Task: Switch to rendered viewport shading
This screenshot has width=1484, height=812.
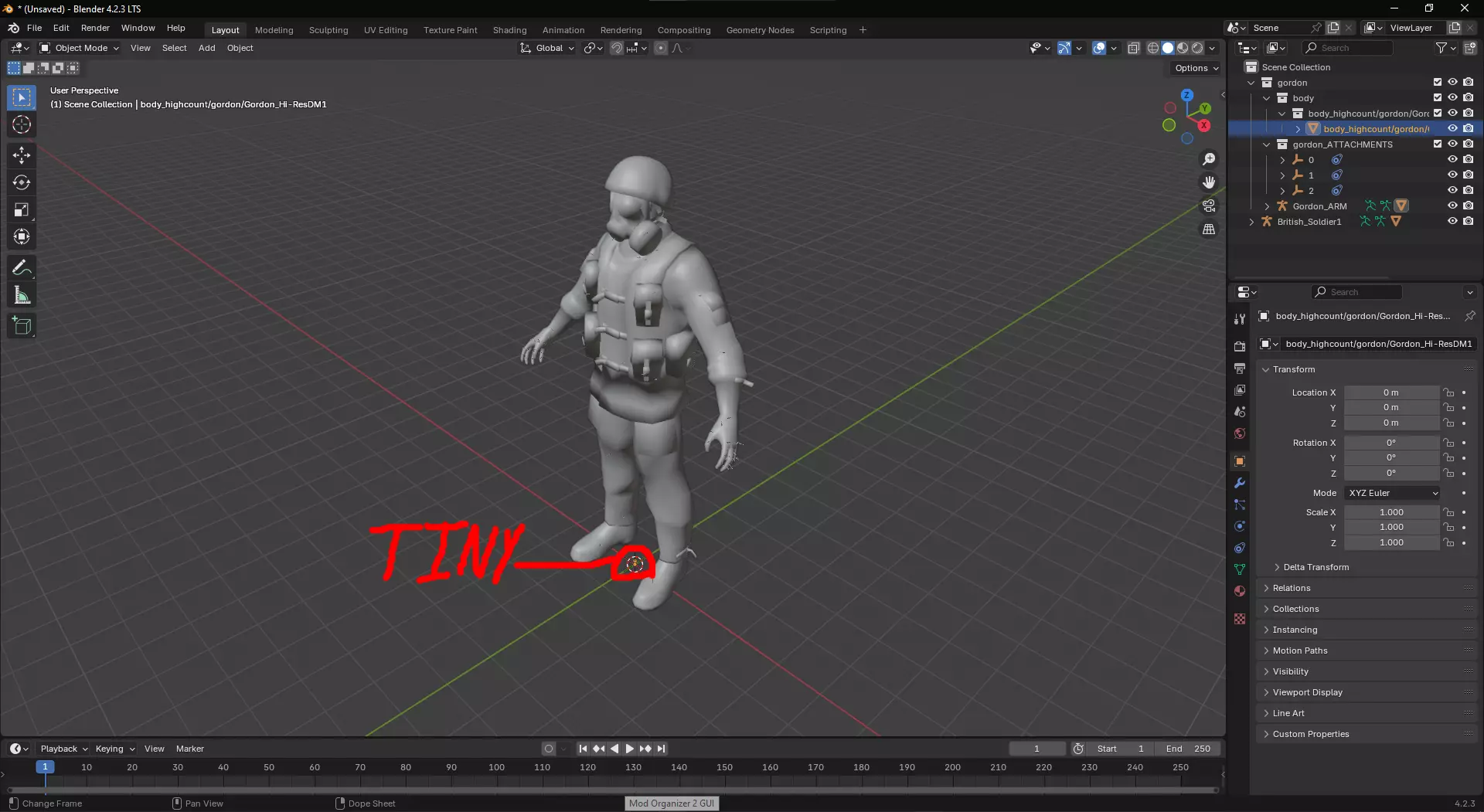Action: pos(1197,48)
